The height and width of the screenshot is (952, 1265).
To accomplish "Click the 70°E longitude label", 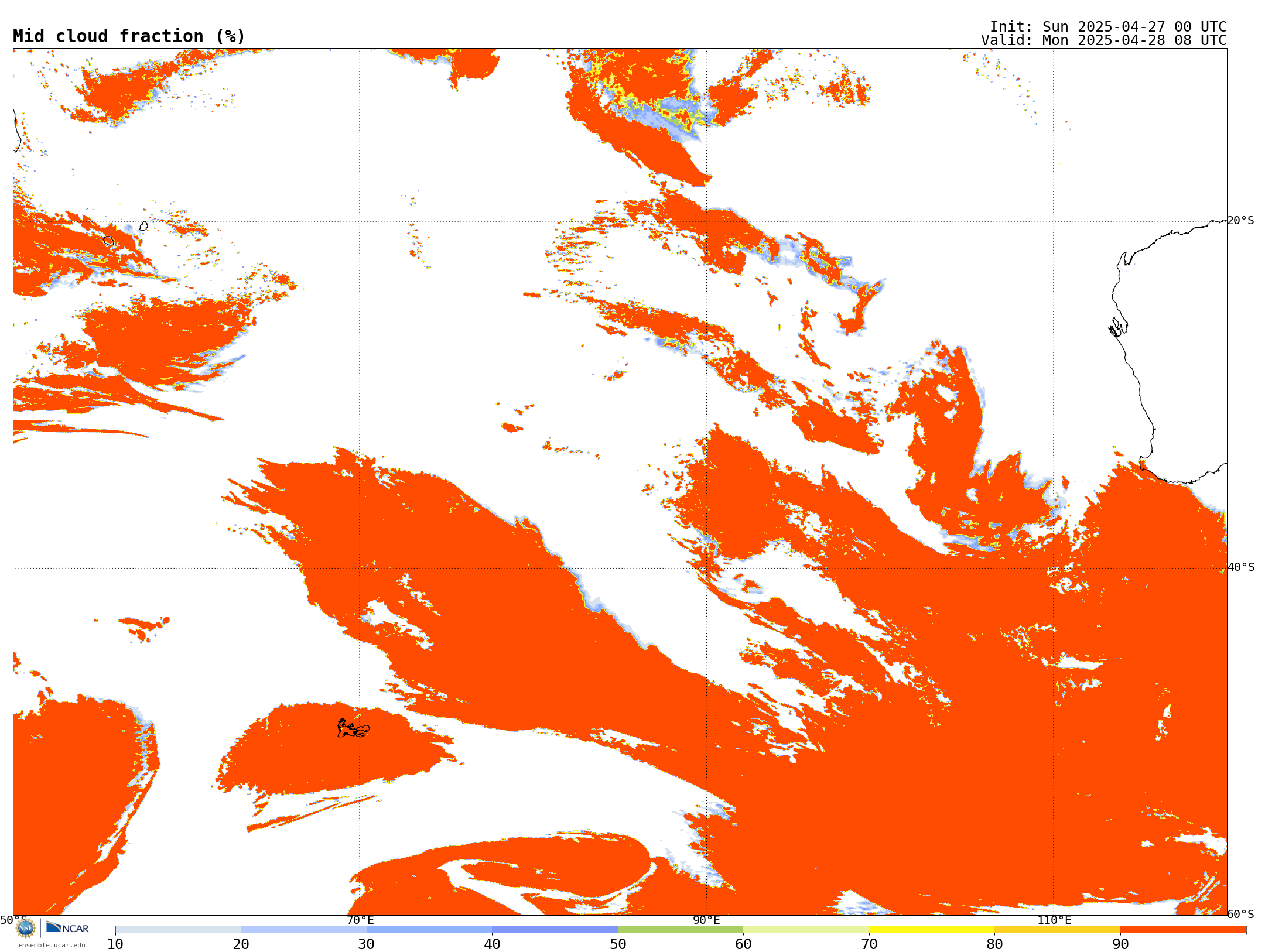I will (360, 920).
